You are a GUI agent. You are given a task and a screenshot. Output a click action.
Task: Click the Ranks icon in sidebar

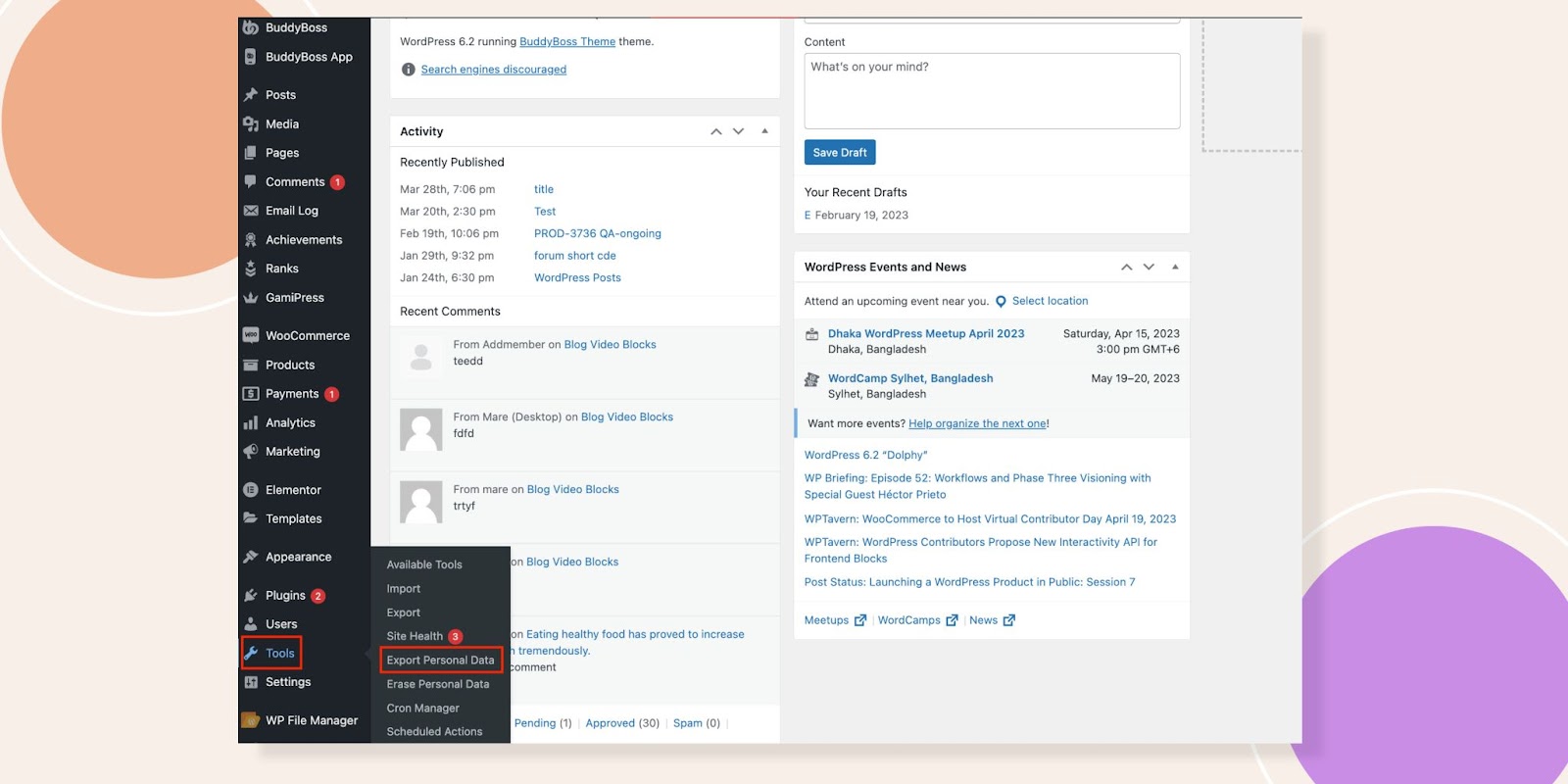[x=251, y=269]
